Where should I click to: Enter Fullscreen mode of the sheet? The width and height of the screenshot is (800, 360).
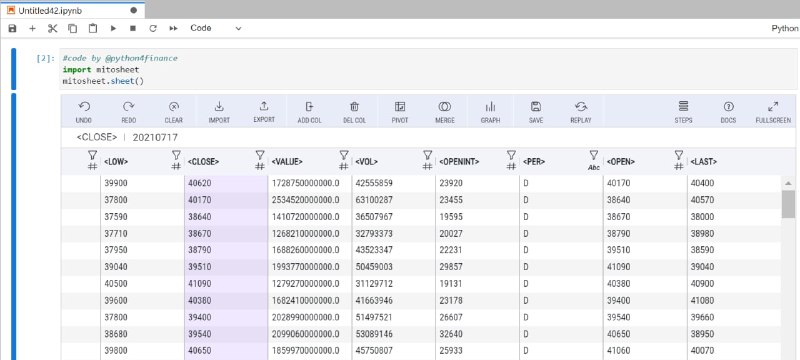(x=773, y=112)
